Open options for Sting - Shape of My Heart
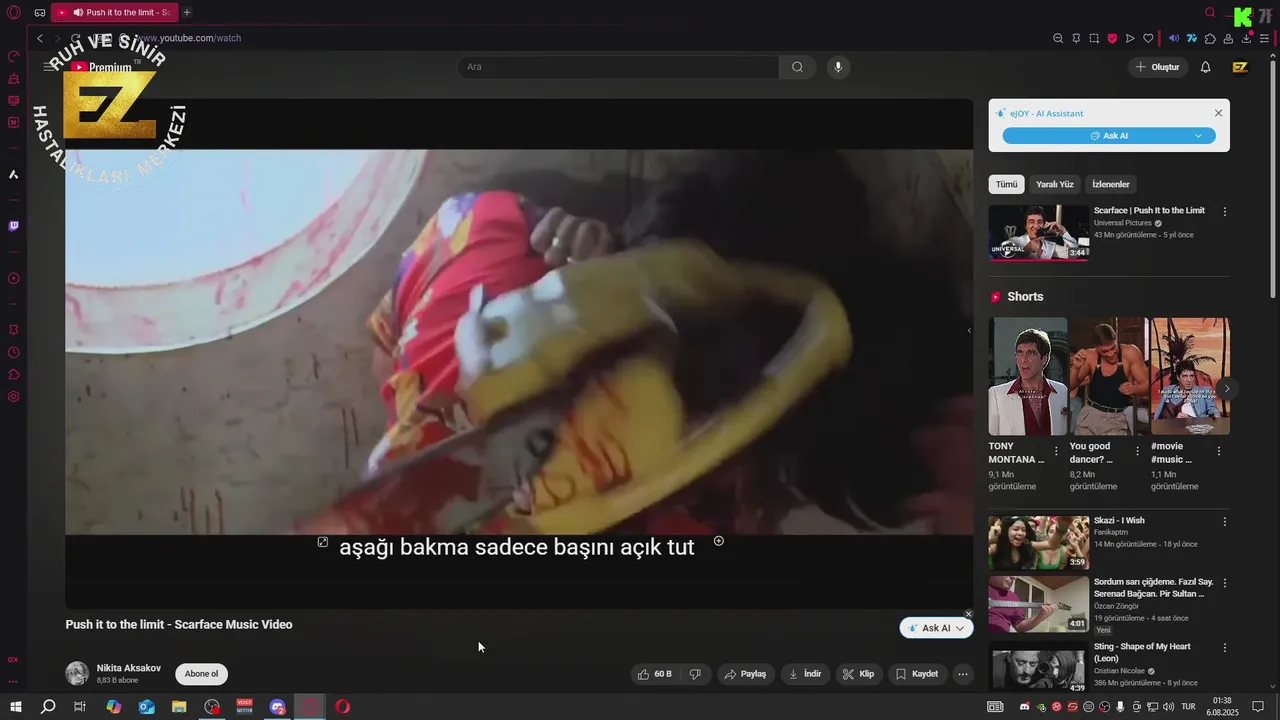The width and height of the screenshot is (1280, 720). point(1225,648)
